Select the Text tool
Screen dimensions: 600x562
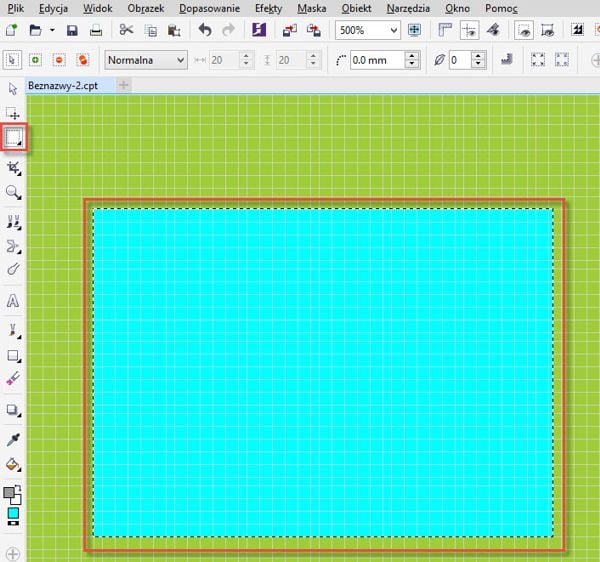[14, 300]
